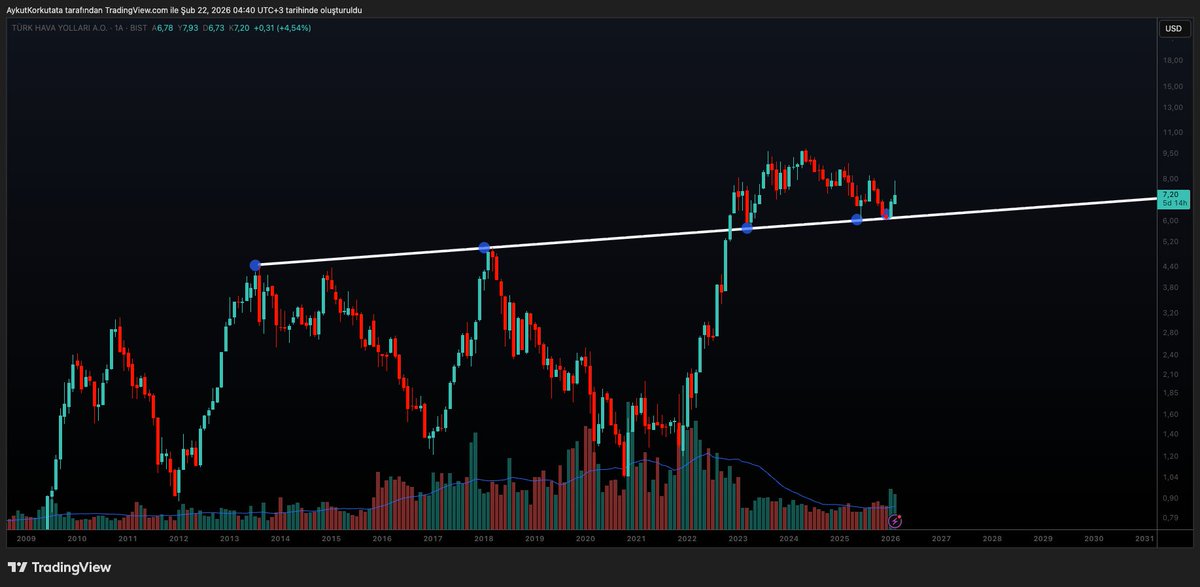
Task: Click the 1,60 price axis label
Action: coord(1172,414)
